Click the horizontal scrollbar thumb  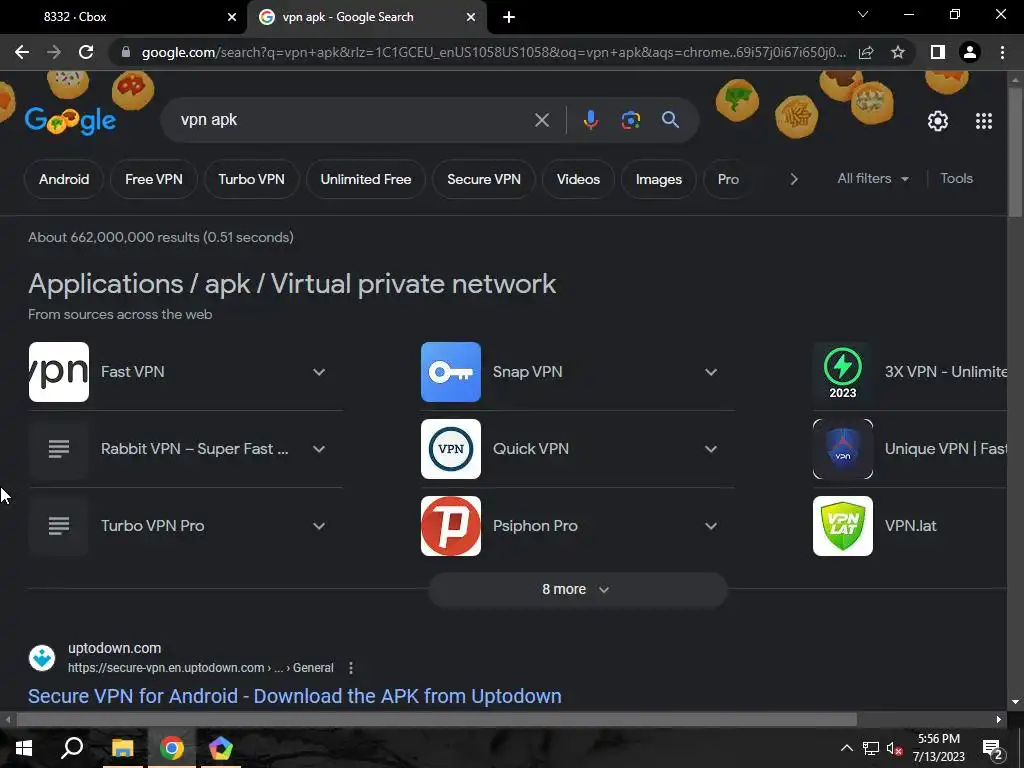[x=436, y=720]
